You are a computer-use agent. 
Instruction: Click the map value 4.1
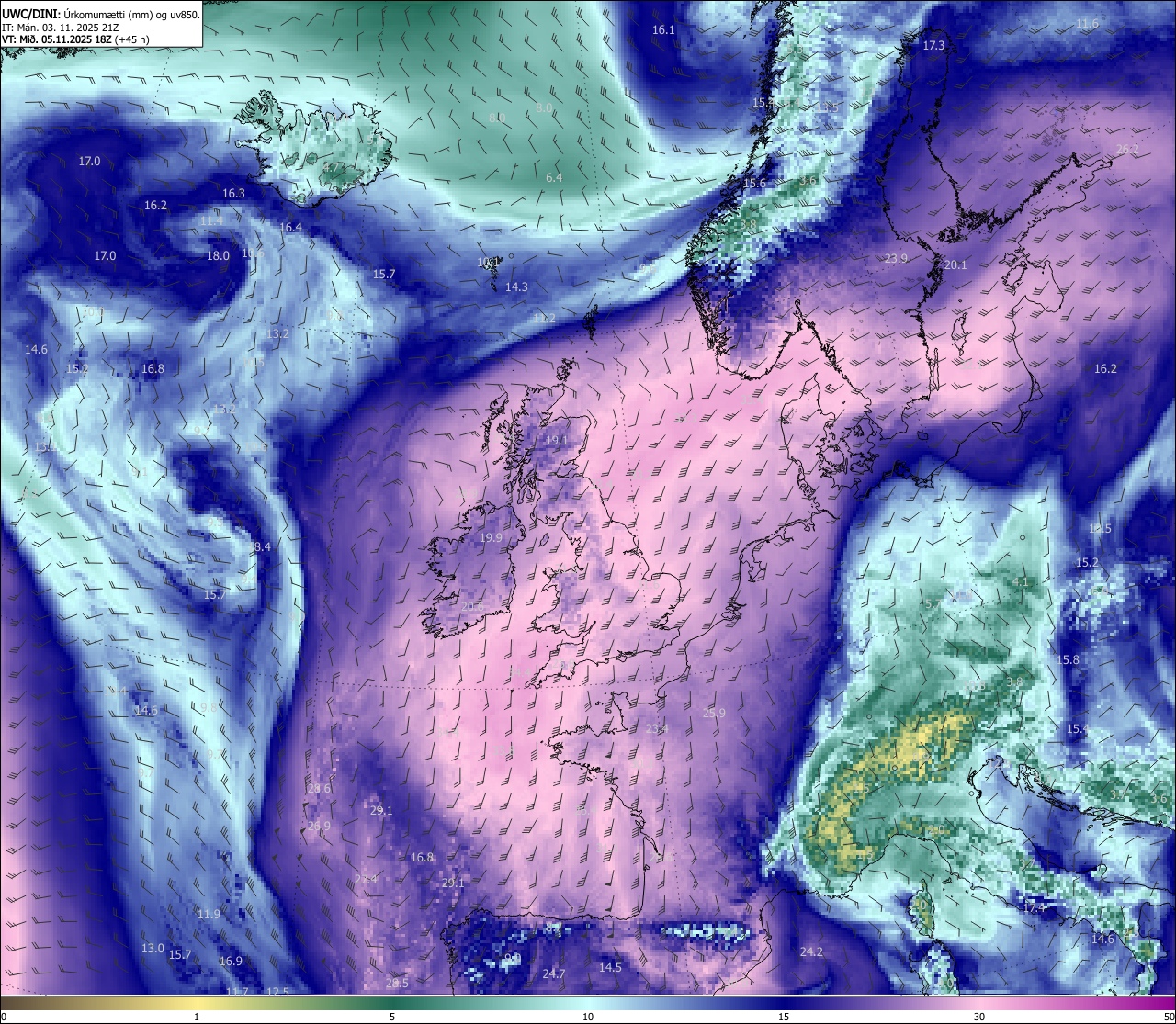tap(1021, 582)
